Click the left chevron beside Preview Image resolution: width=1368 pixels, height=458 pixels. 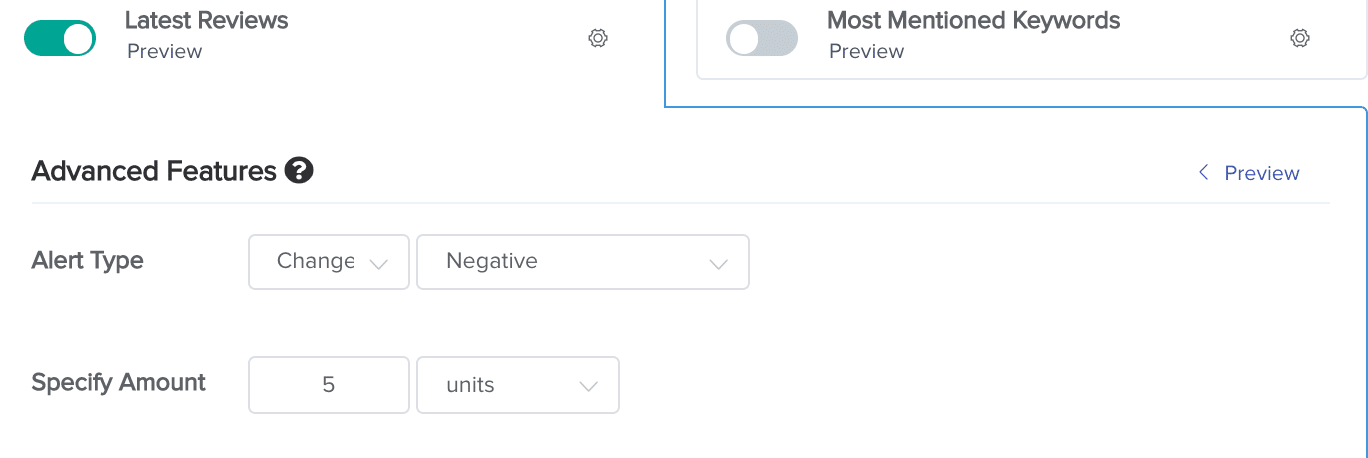tap(1203, 173)
